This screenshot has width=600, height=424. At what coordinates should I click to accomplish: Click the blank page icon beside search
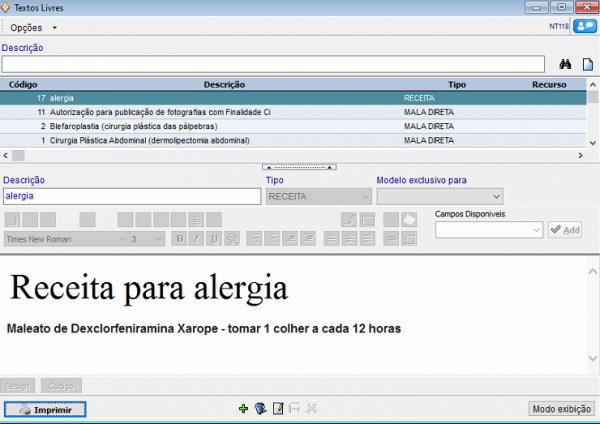pyautogui.click(x=588, y=64)
